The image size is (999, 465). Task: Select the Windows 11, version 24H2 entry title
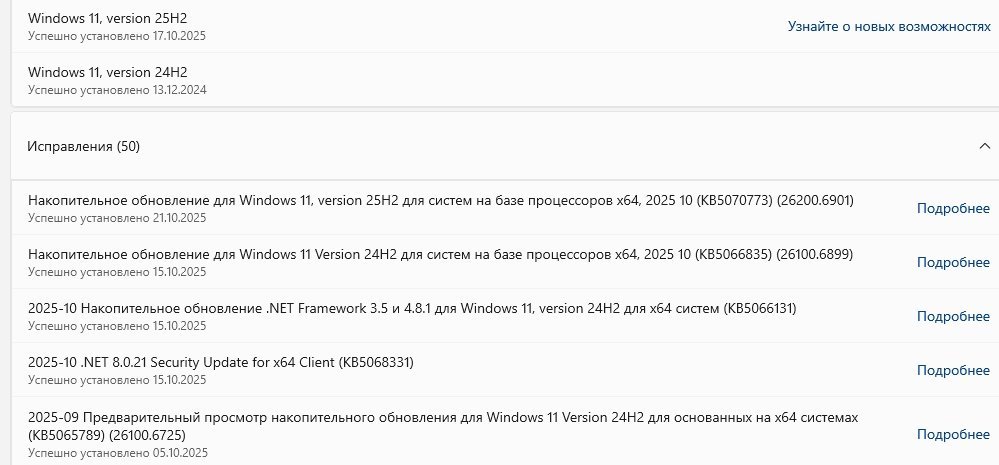[108, 72]
